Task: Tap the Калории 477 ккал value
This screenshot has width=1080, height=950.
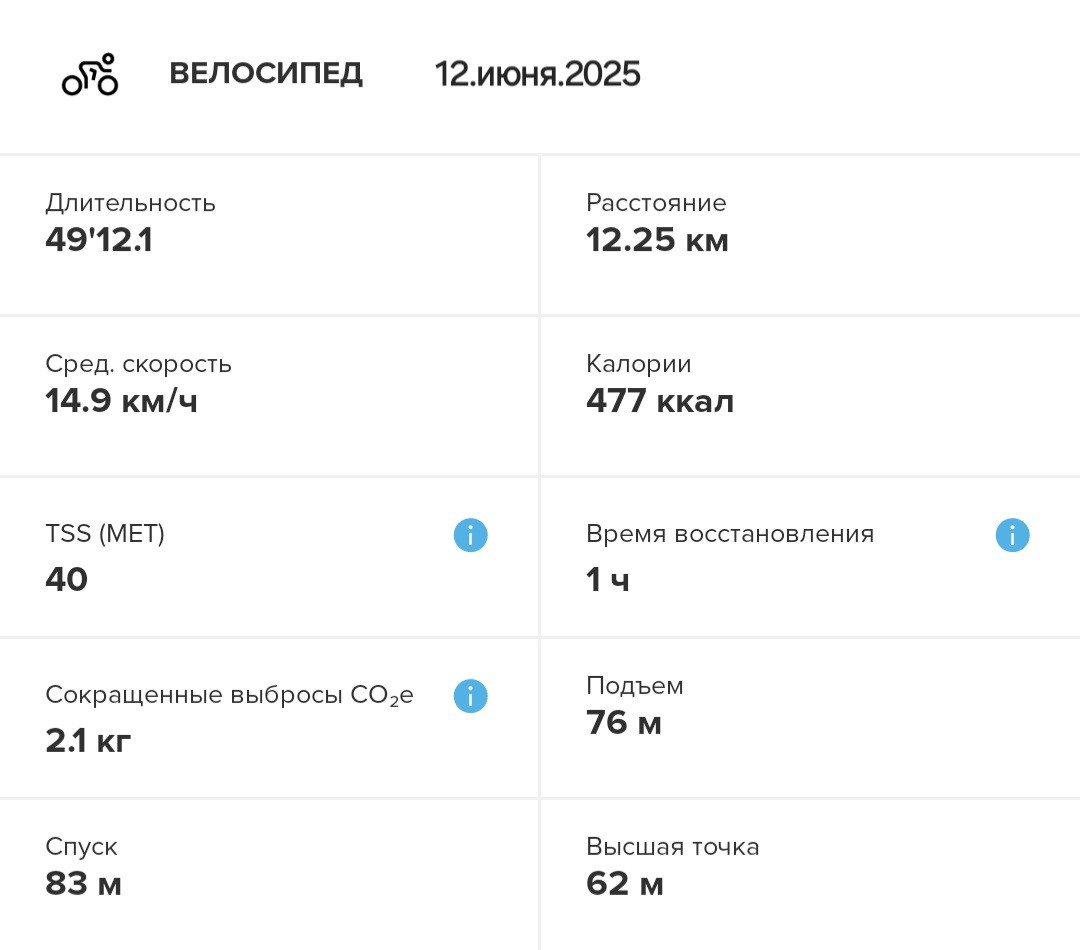Action: [660, 401]
